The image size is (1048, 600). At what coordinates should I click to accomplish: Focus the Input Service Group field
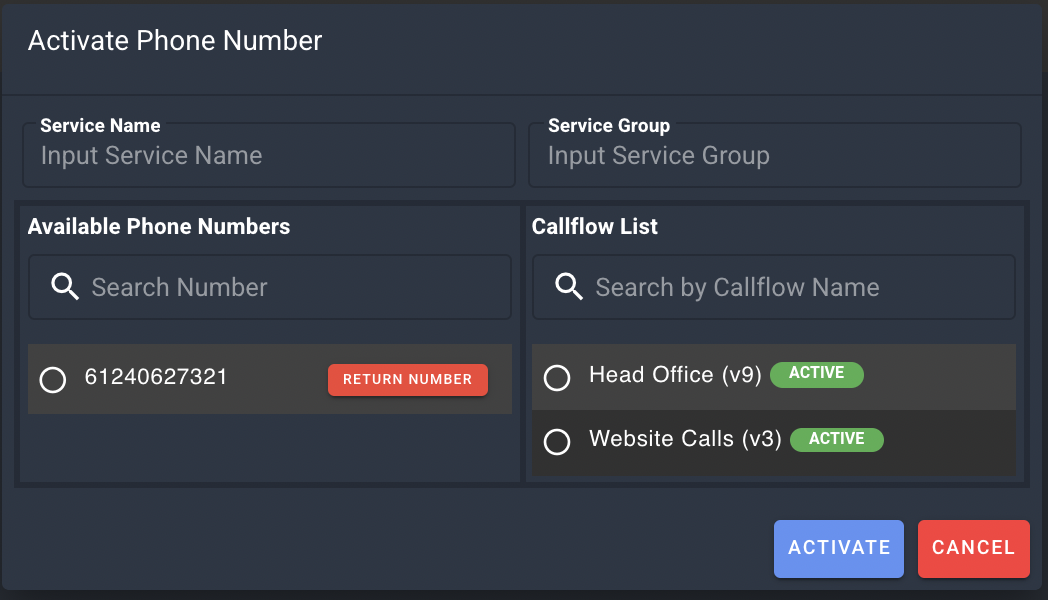(775, 155)
